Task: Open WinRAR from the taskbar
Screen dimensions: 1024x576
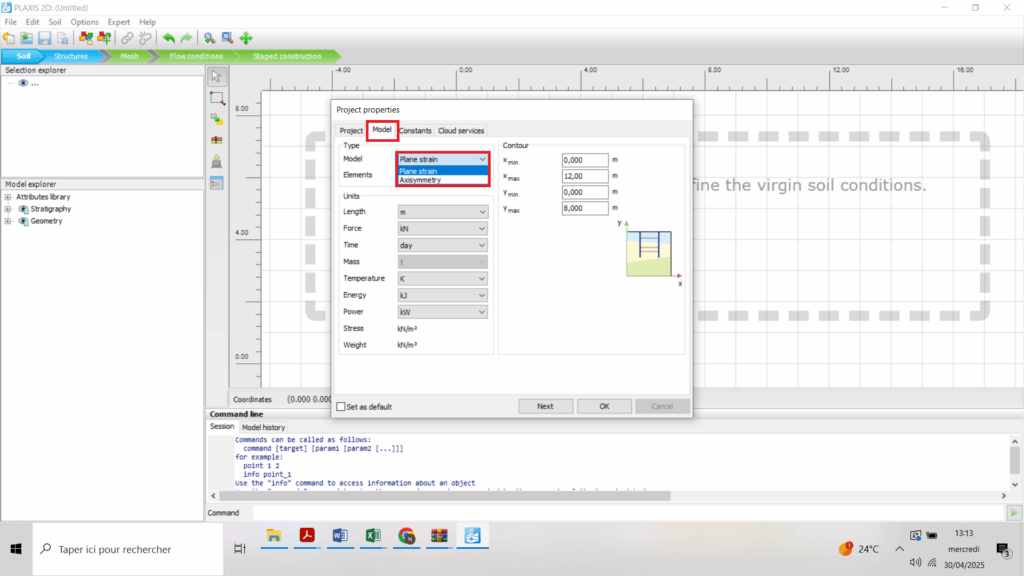Action: (x=439, y=536)
